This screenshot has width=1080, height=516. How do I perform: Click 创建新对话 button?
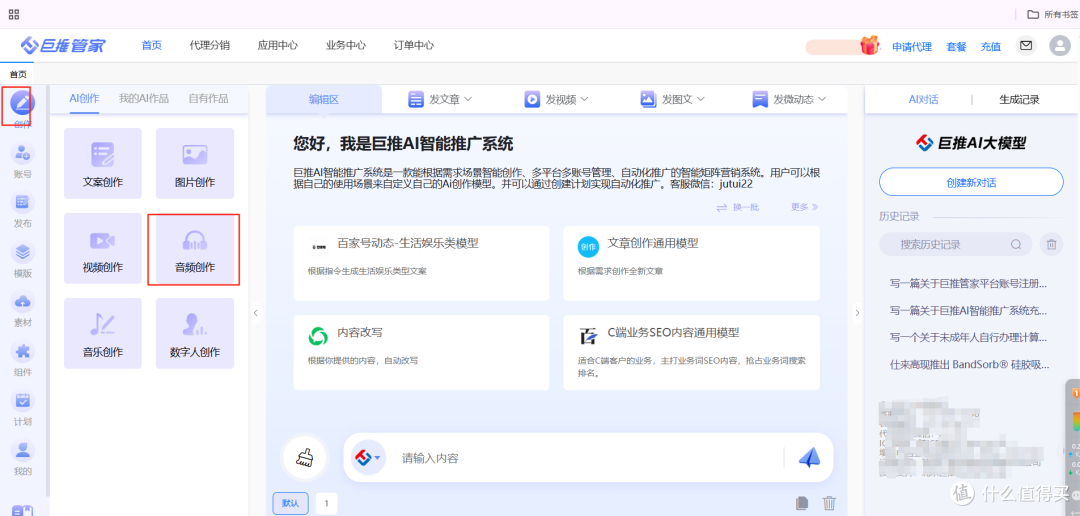pyautogui.click(x=971, y=183)
